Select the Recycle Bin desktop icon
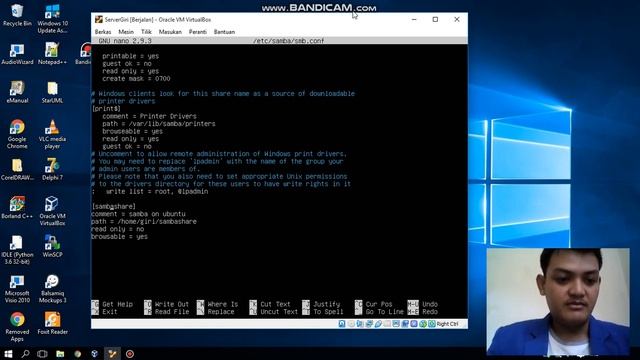 (x=17, y=15)
